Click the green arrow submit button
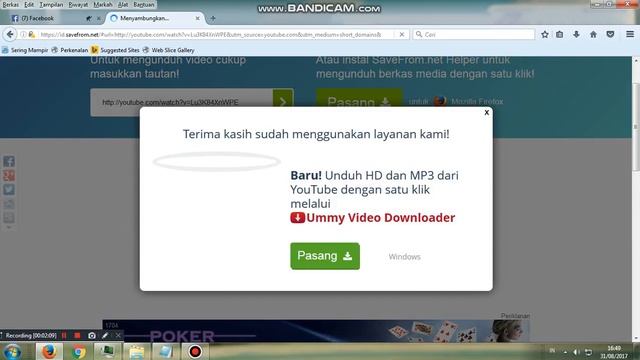This screenshot has width=640, height=360. [x=283, y=102]
